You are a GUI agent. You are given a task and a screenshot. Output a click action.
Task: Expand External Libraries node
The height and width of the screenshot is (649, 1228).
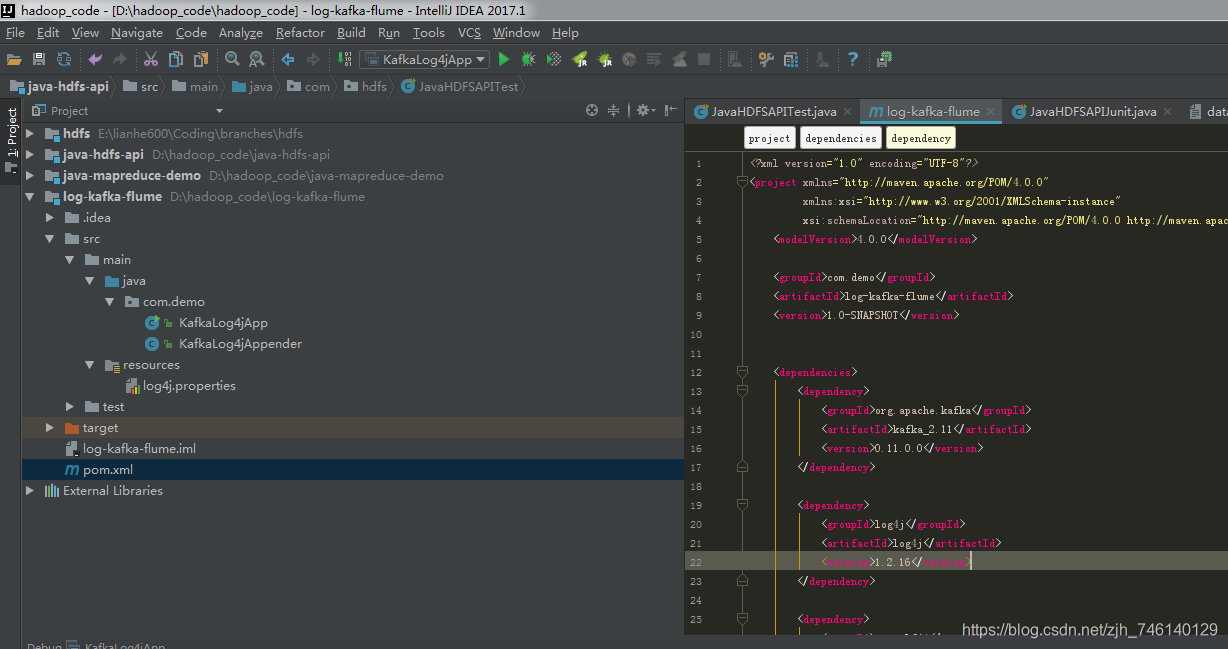pos(30,491)
